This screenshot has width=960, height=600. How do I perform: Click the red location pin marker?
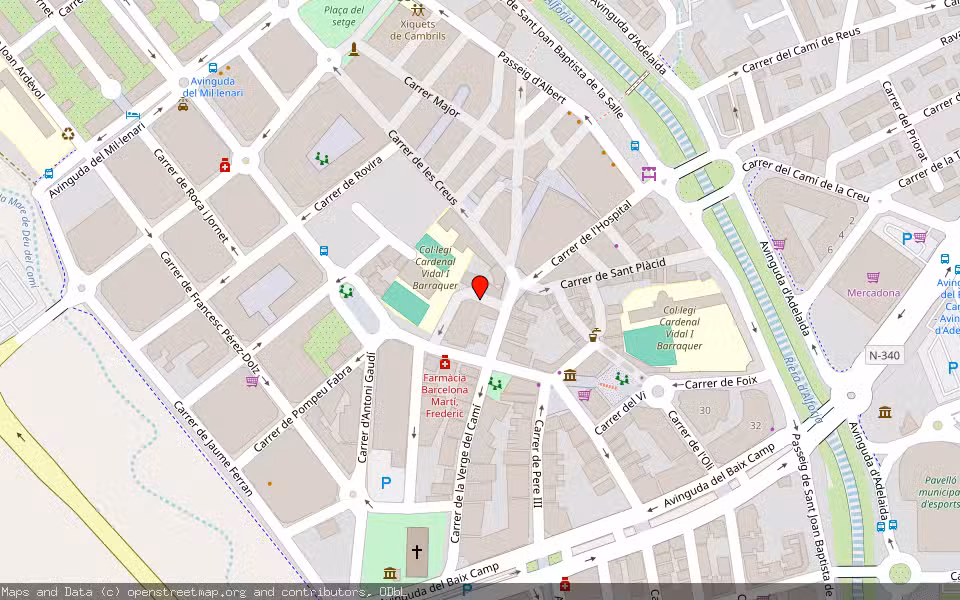pos(480,287)
